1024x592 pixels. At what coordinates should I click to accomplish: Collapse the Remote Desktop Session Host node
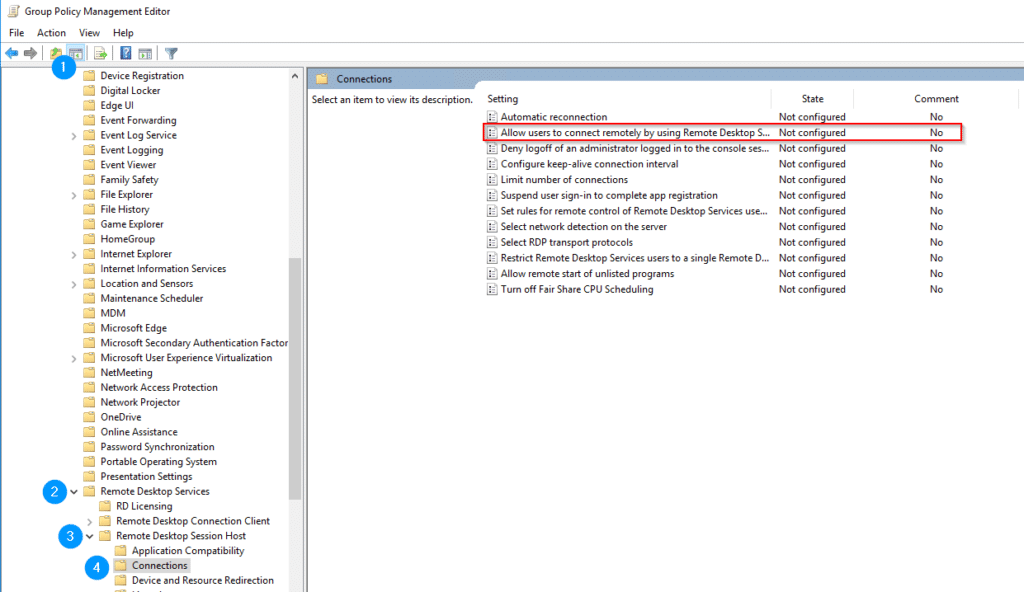(90, 536)
